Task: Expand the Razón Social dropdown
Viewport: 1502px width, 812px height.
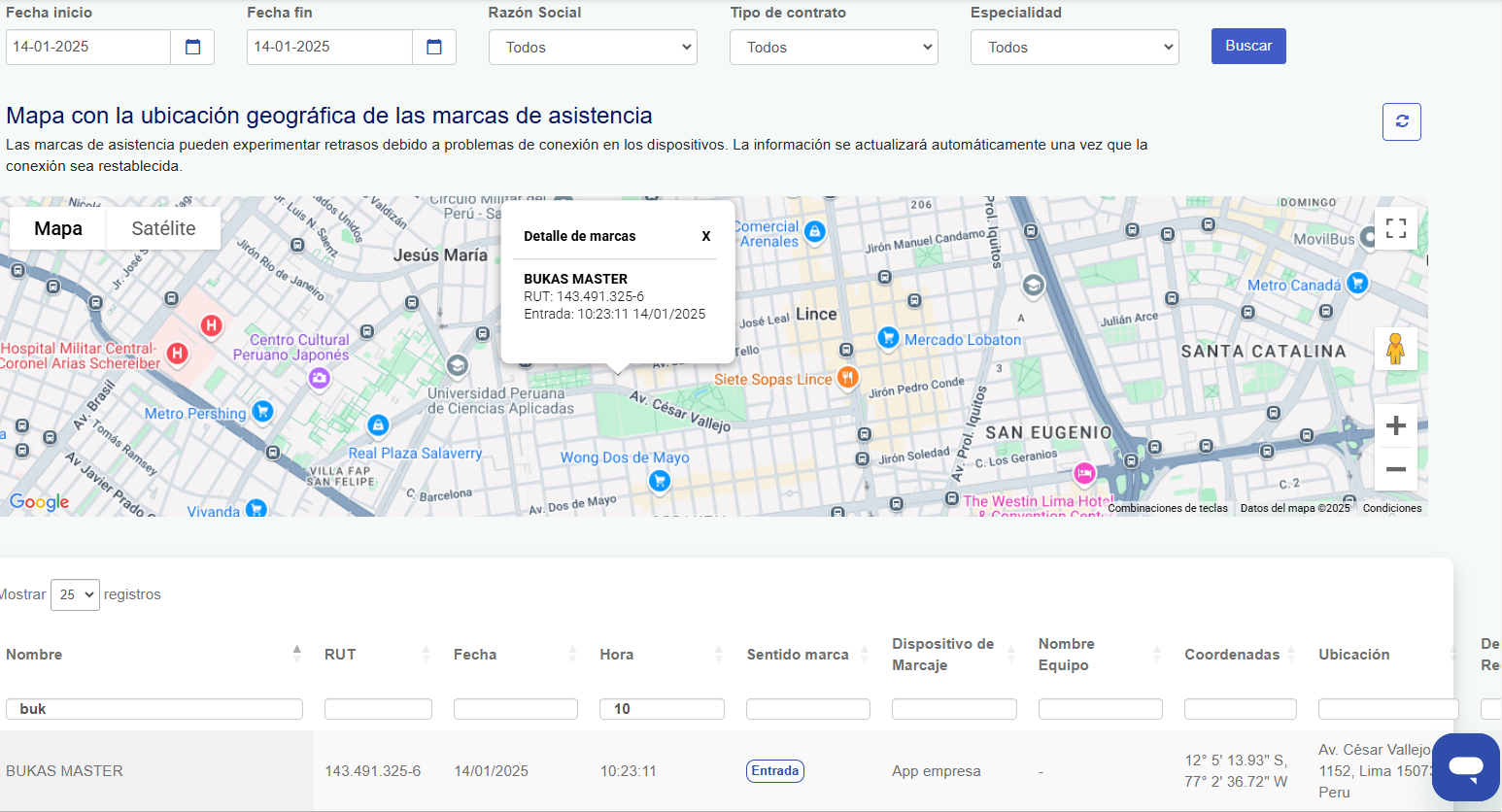Action: pos(593,47)
